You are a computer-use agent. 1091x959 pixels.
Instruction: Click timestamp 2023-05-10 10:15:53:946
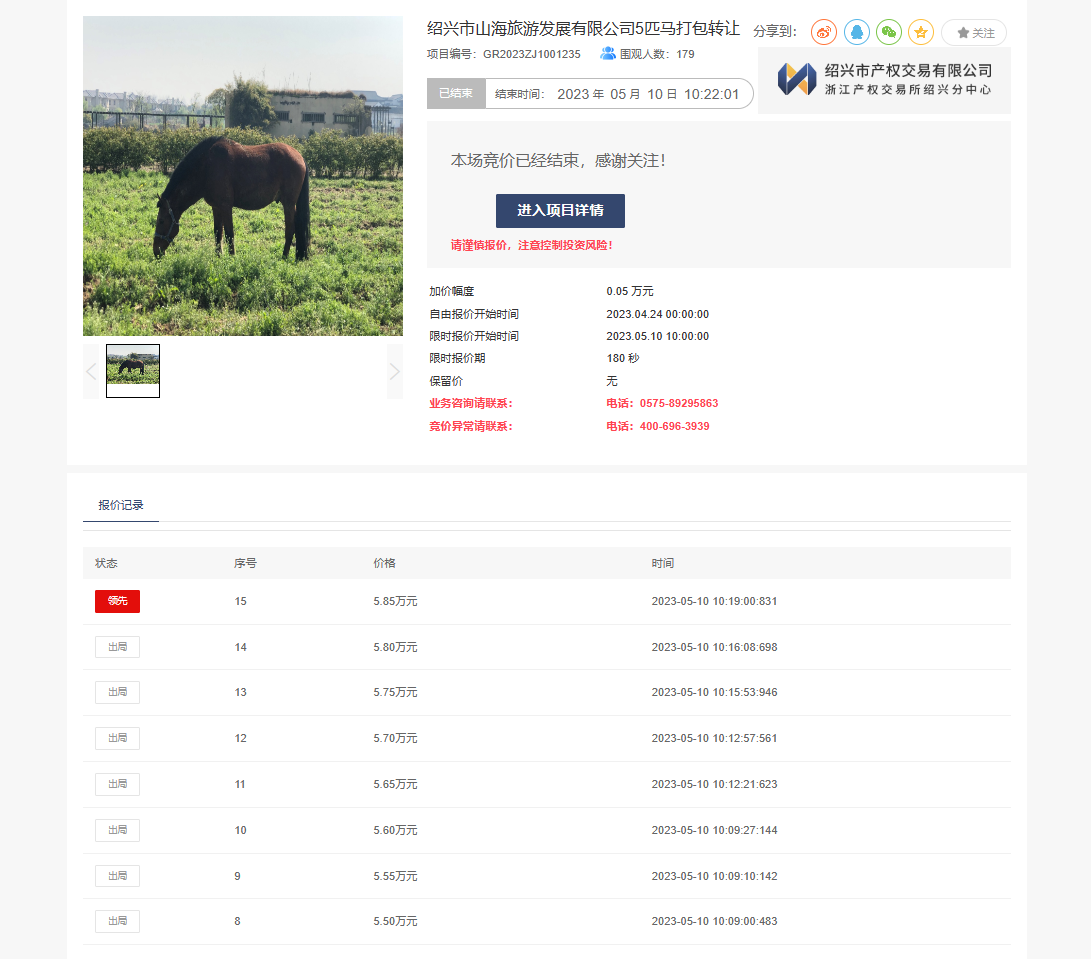[715, 692]
